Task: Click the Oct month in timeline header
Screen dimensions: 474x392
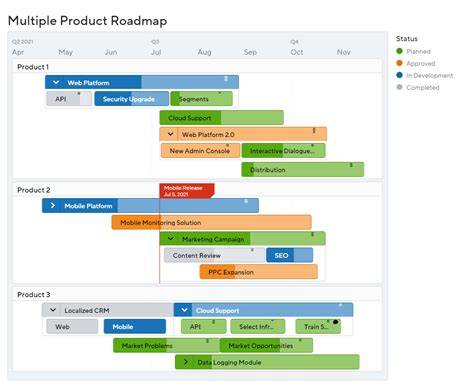Action: [297, 52]
